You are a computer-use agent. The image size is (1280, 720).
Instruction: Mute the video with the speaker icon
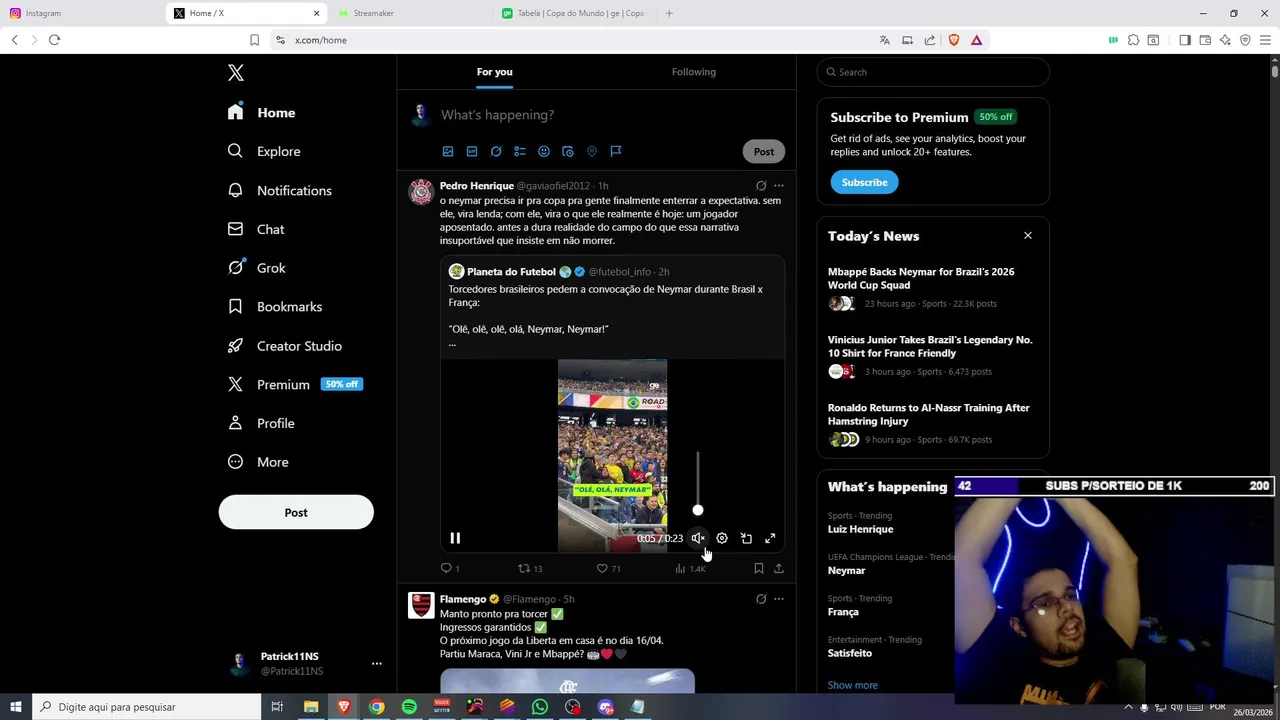point(698,538)
